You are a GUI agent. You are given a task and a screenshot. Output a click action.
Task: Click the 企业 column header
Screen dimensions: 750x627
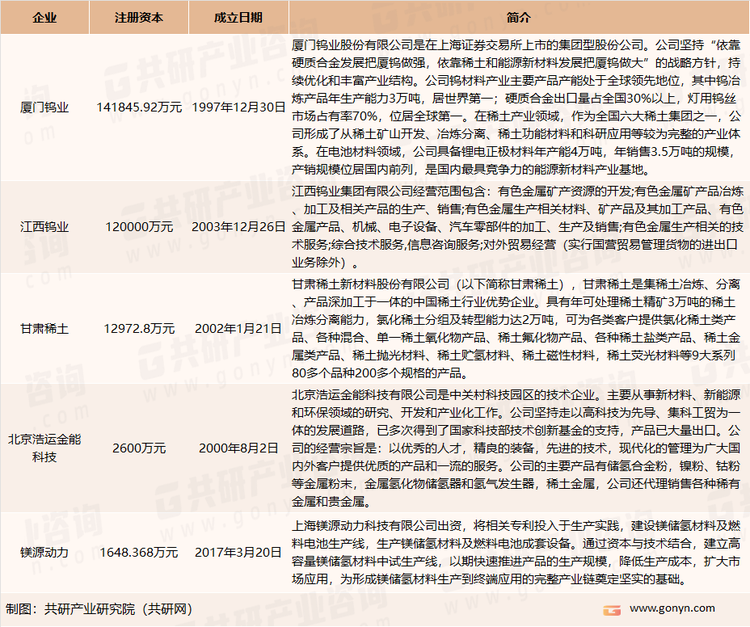tap(44, 18)
